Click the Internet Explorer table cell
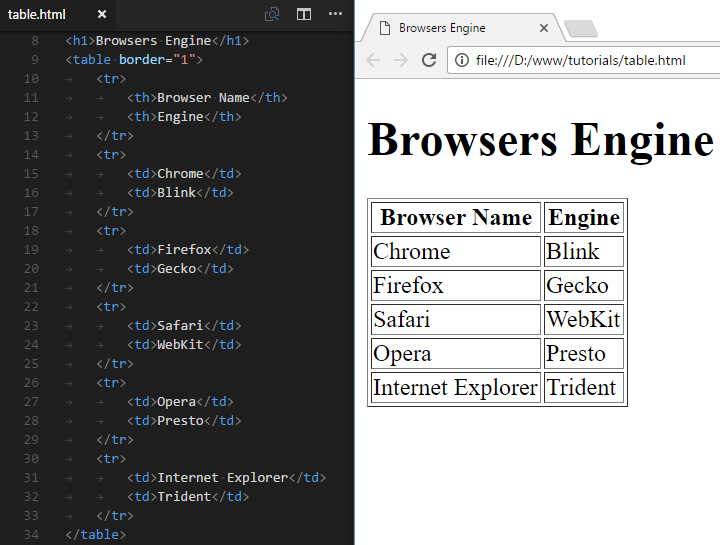This screenshot has width=720, height=545. [456, 387]
